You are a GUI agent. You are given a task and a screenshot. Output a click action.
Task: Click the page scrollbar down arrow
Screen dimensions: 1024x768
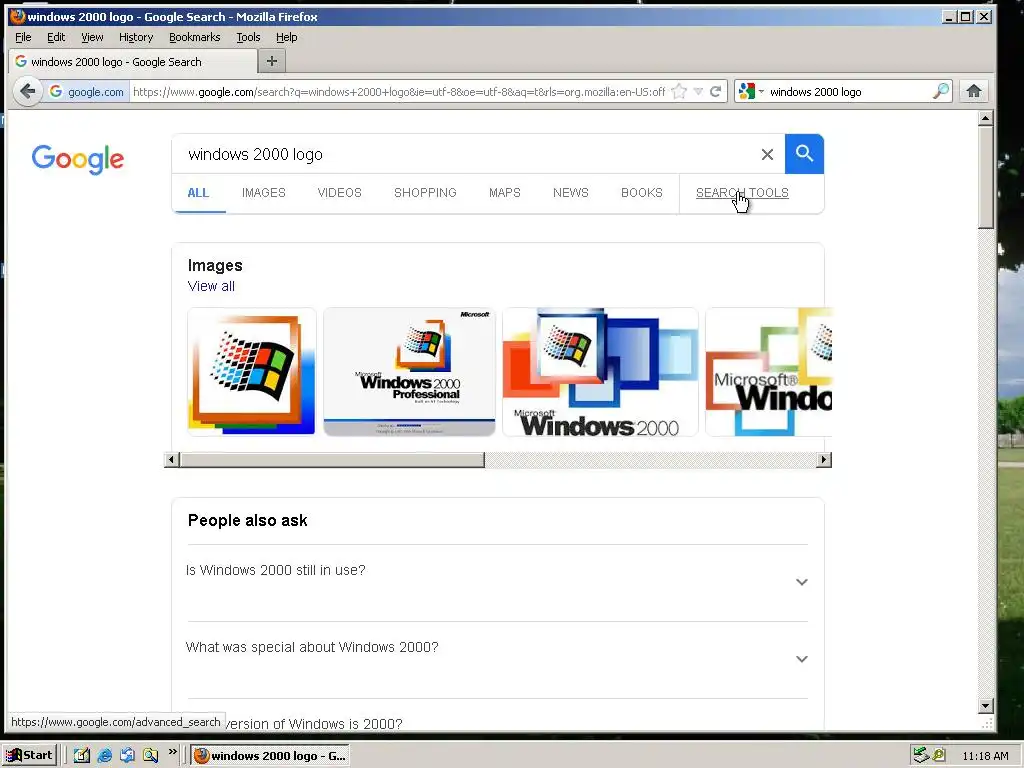click(x=985, y=706)
